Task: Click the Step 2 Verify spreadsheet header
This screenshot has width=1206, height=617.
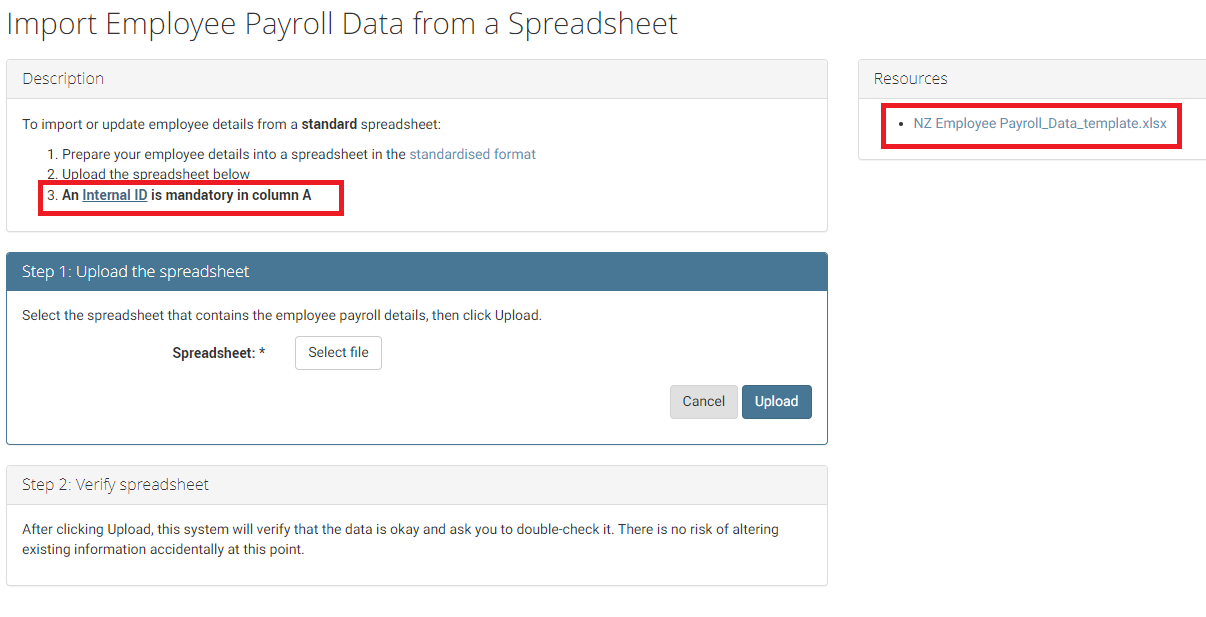Action: 116,485
